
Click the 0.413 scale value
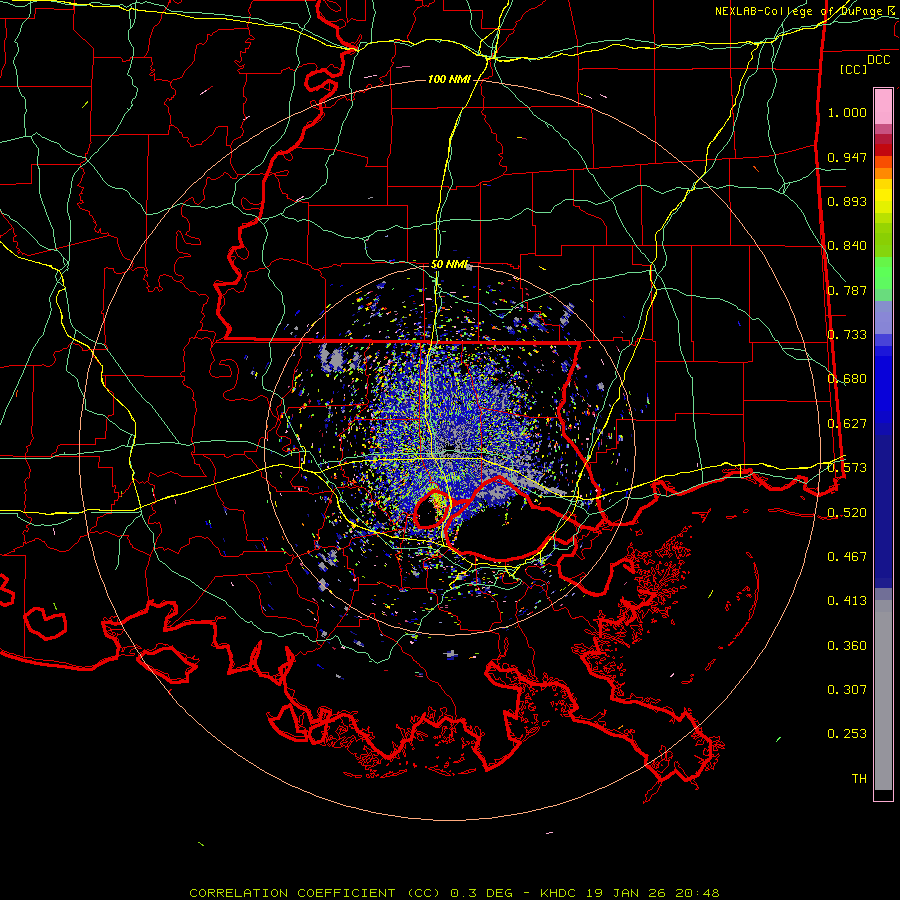(x=847, y=601)
